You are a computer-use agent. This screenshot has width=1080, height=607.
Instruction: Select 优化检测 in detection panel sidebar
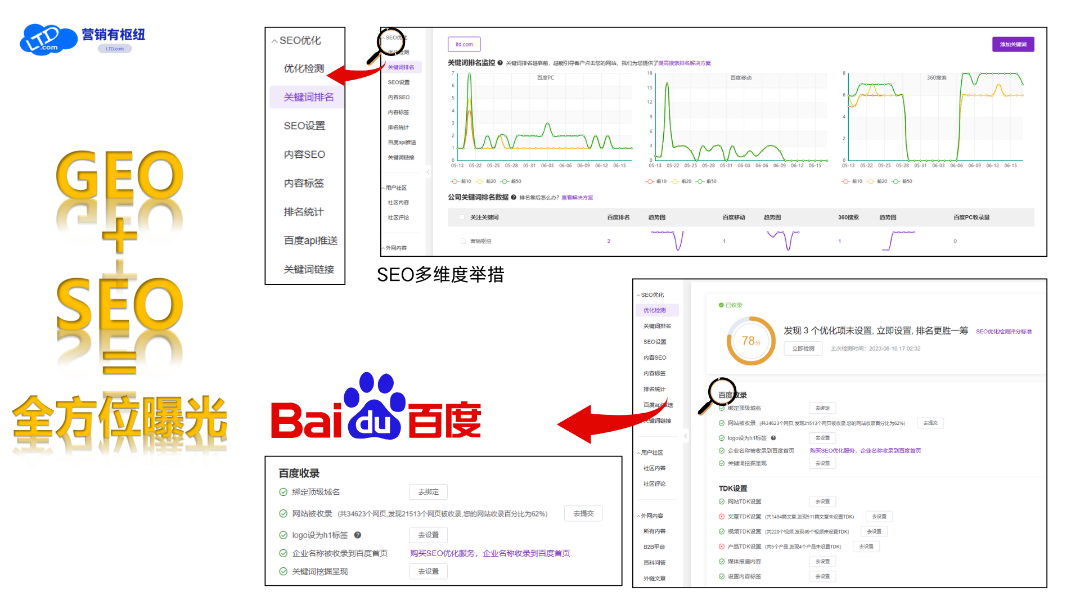click(656, 310)
